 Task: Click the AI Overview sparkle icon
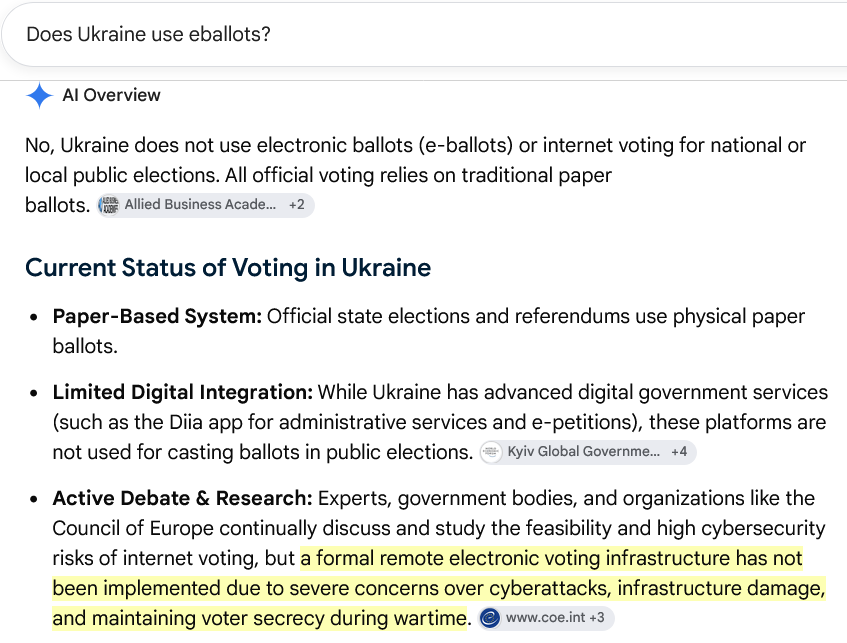click(39, 96)
